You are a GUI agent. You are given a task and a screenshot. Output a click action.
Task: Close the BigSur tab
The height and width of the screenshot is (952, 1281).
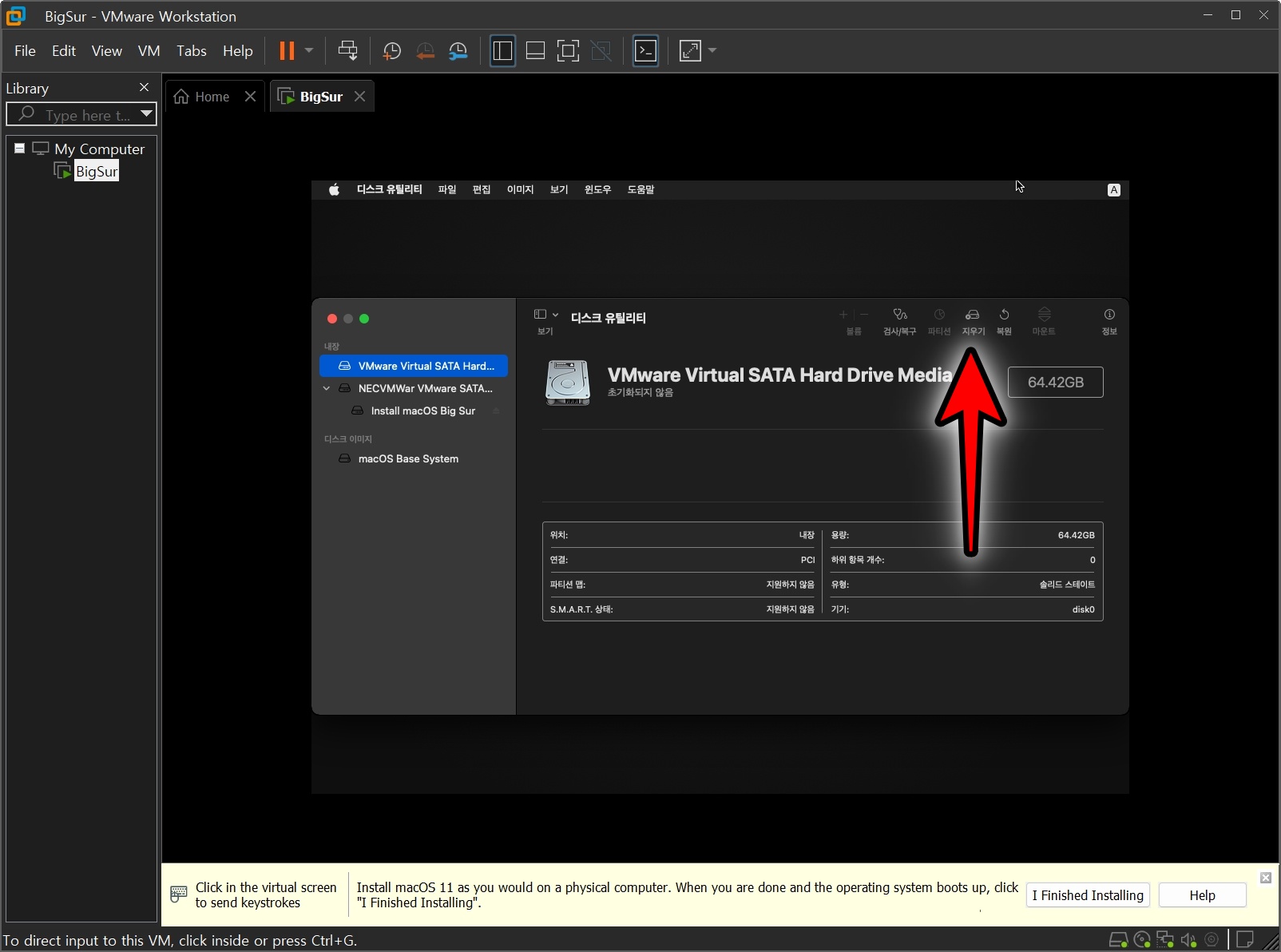click(x=360, y=97)
